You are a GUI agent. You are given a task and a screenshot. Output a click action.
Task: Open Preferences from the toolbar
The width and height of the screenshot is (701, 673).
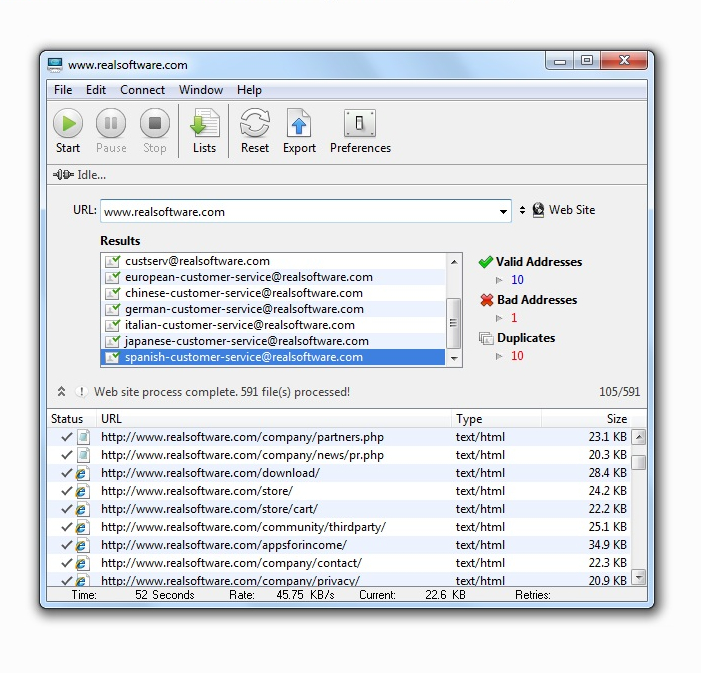point(360,124)
